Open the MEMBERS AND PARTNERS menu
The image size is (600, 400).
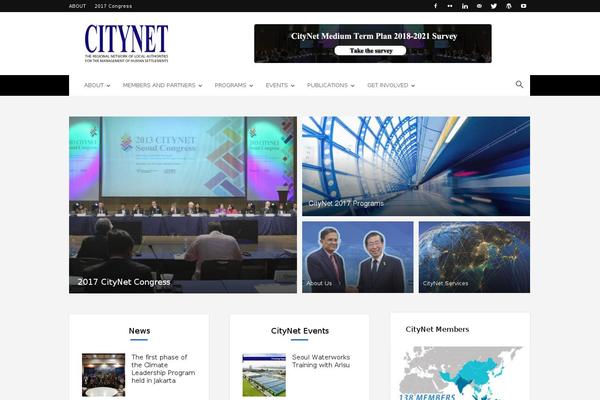pos(159,85)
